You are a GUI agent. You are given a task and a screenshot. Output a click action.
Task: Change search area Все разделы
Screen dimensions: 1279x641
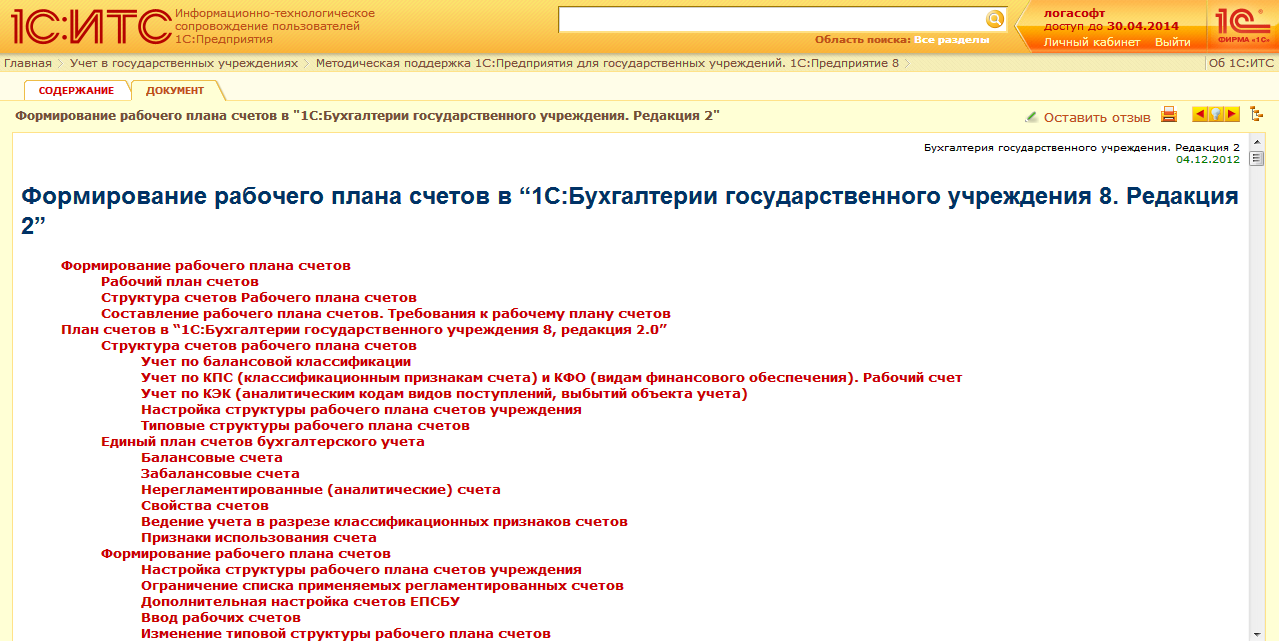coord(951,40)
